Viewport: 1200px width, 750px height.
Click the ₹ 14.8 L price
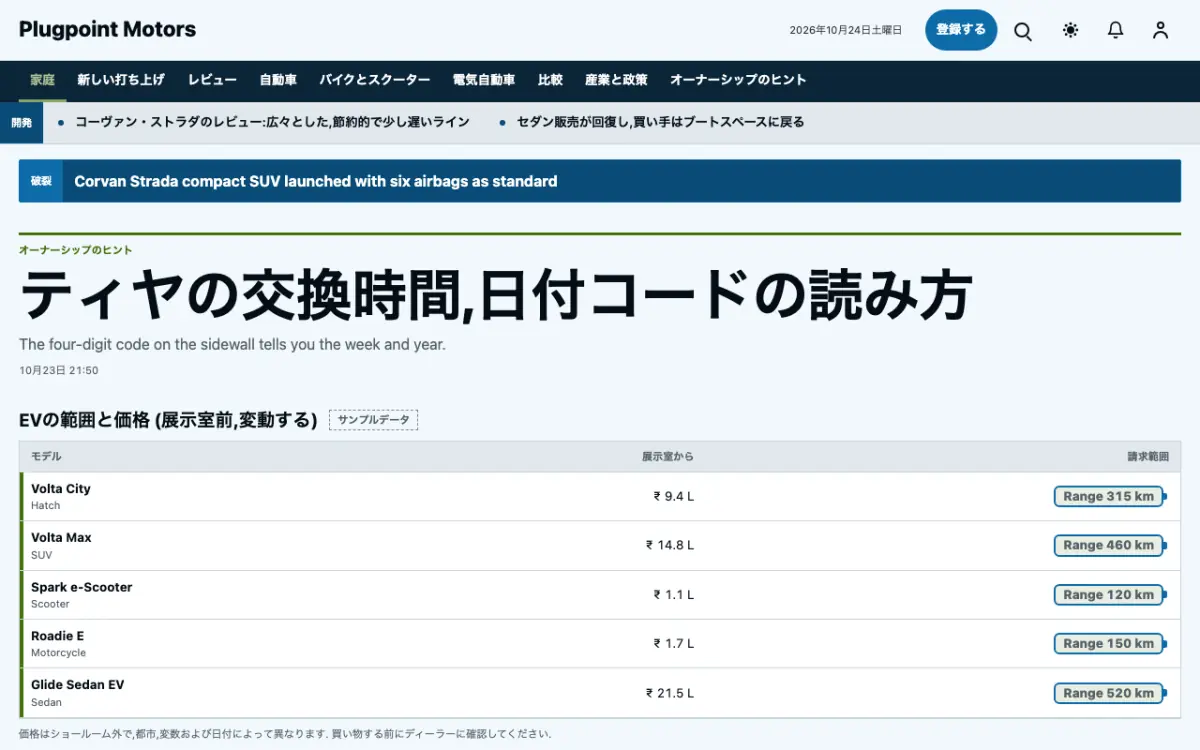670,545
